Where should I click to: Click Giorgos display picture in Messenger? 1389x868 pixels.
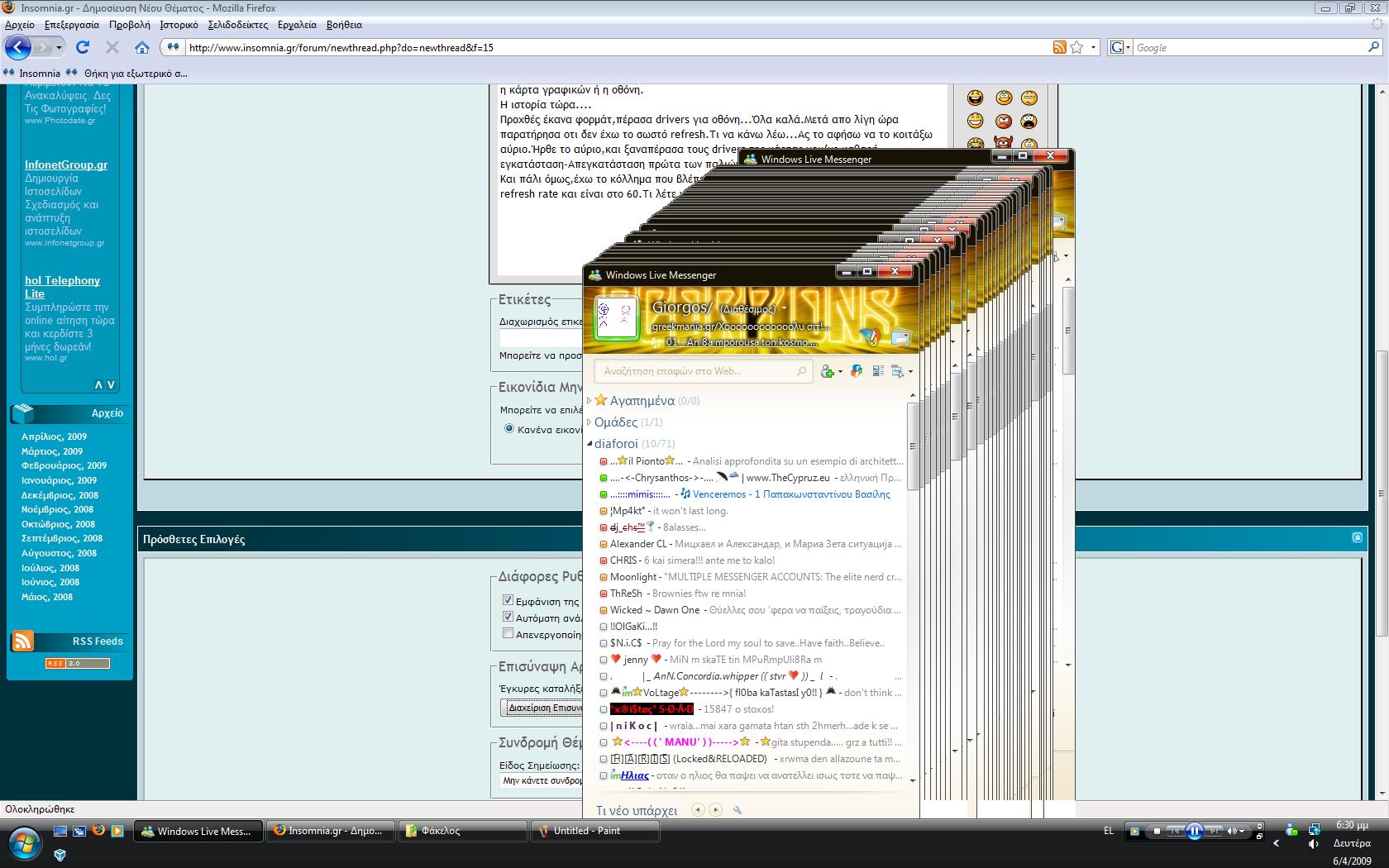(x=616, y=317)
